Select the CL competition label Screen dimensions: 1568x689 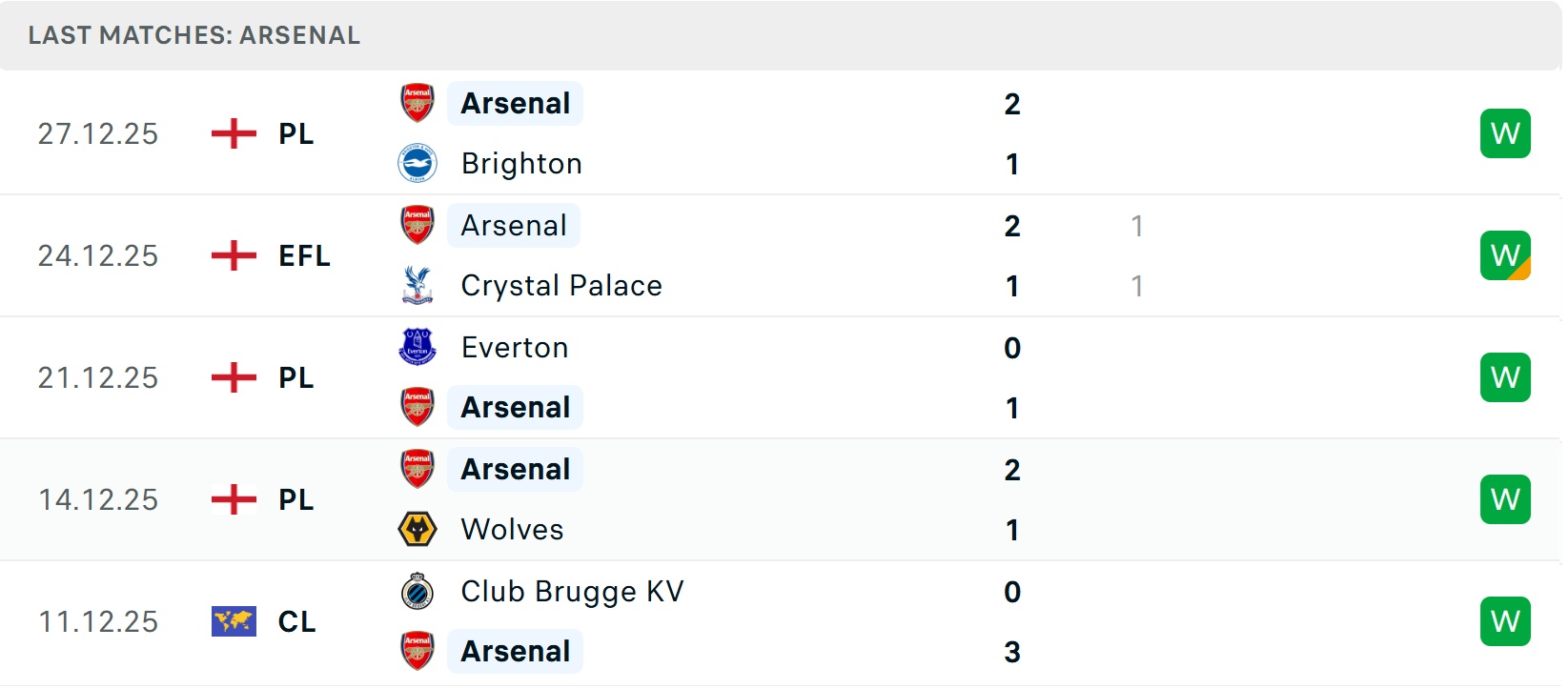[296, 621]
